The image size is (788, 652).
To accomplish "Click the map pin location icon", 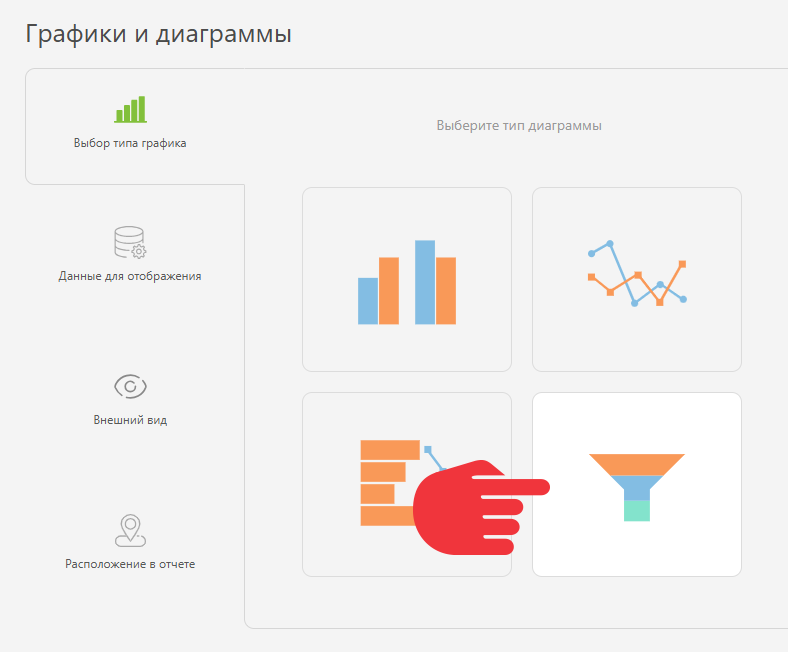I will [130, 530].
